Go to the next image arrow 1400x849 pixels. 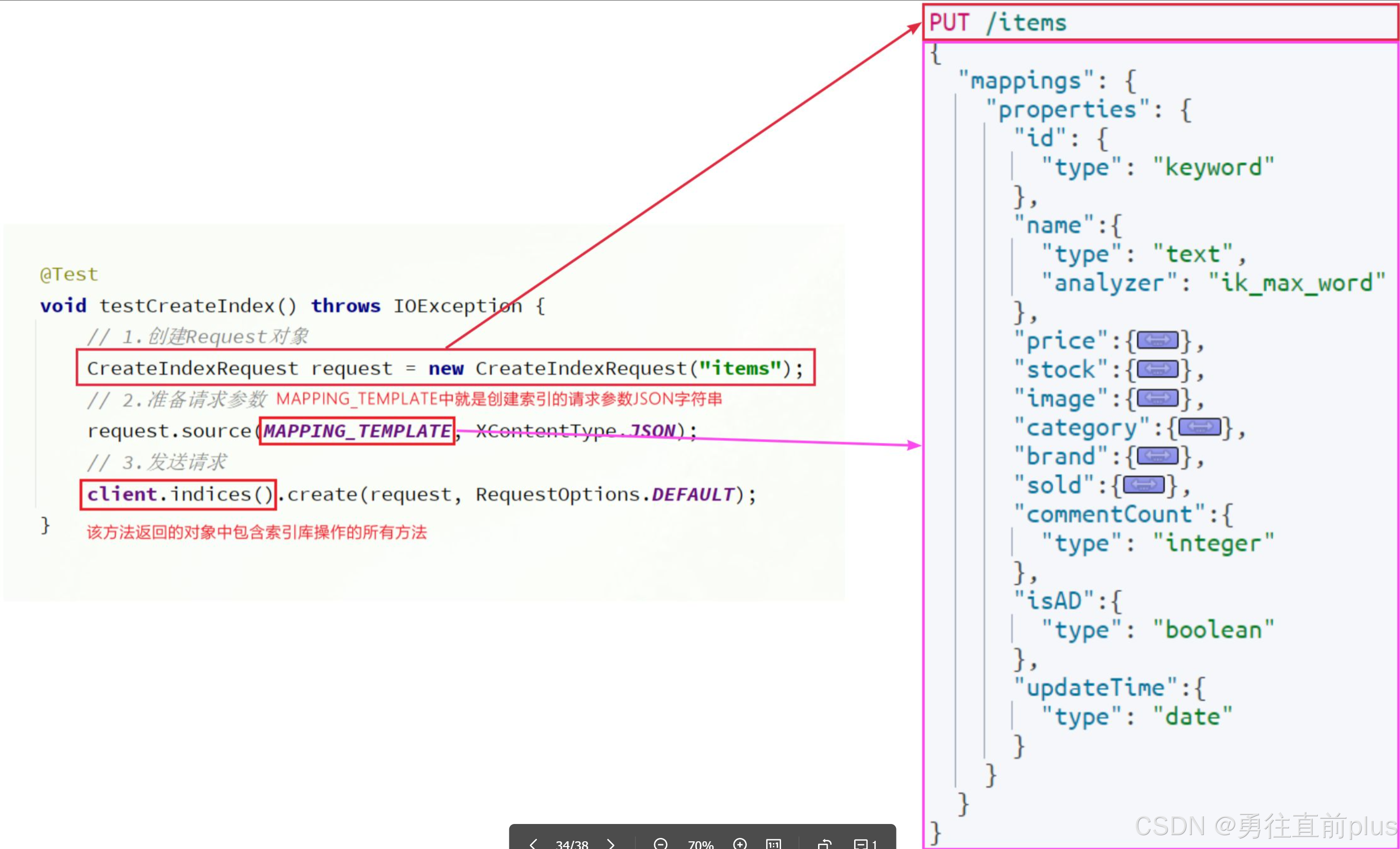[611, 844]
